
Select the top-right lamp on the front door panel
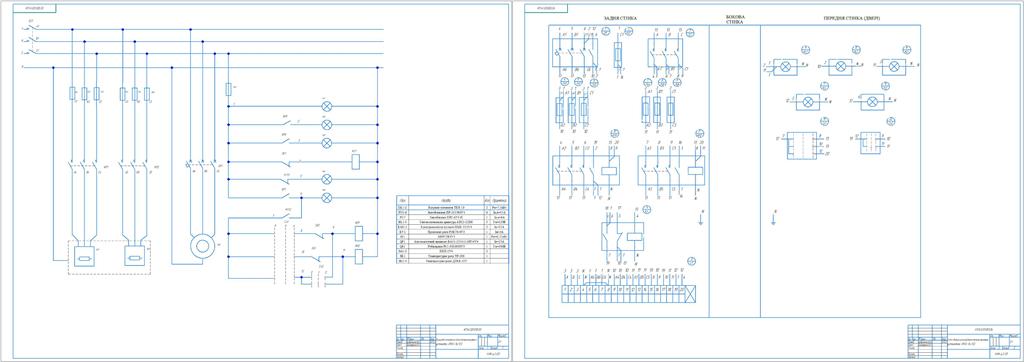pos(895,66)
